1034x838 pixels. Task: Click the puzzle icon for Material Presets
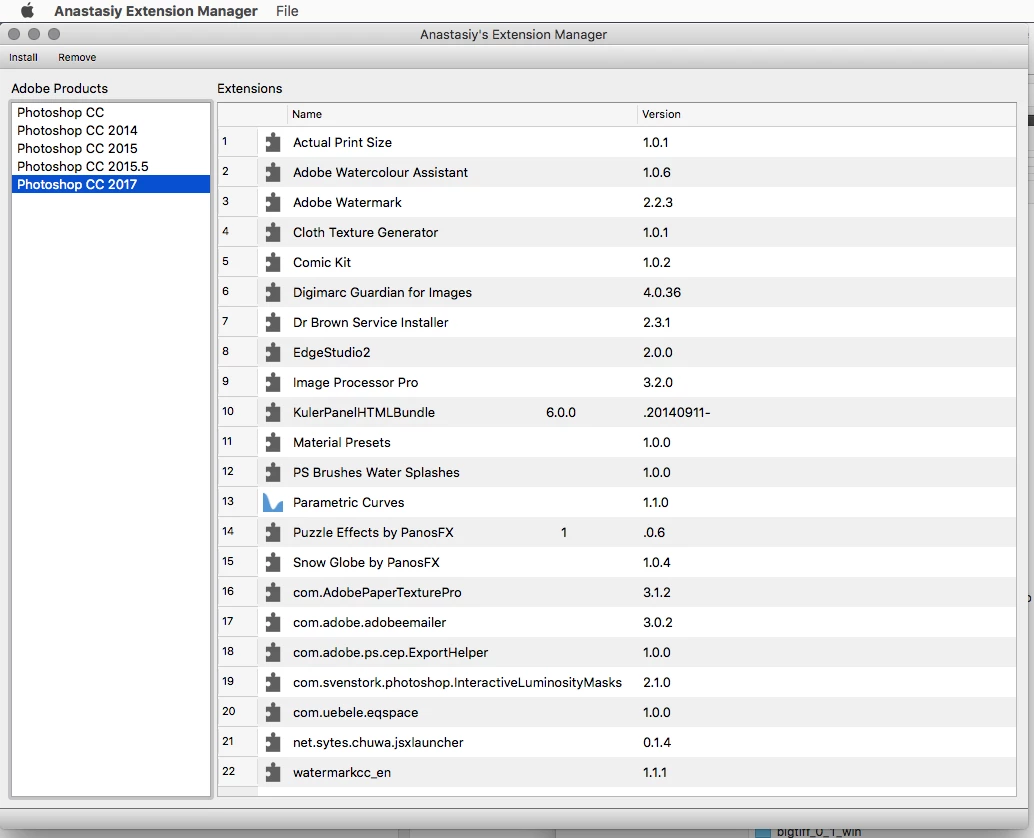273,442
